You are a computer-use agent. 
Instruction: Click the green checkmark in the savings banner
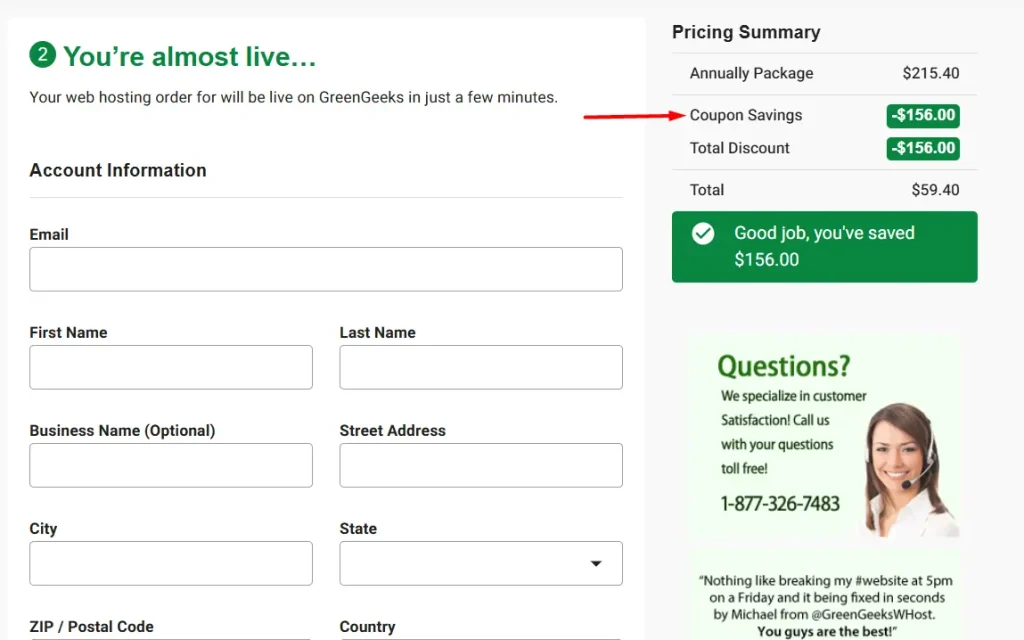coord(702,233)
